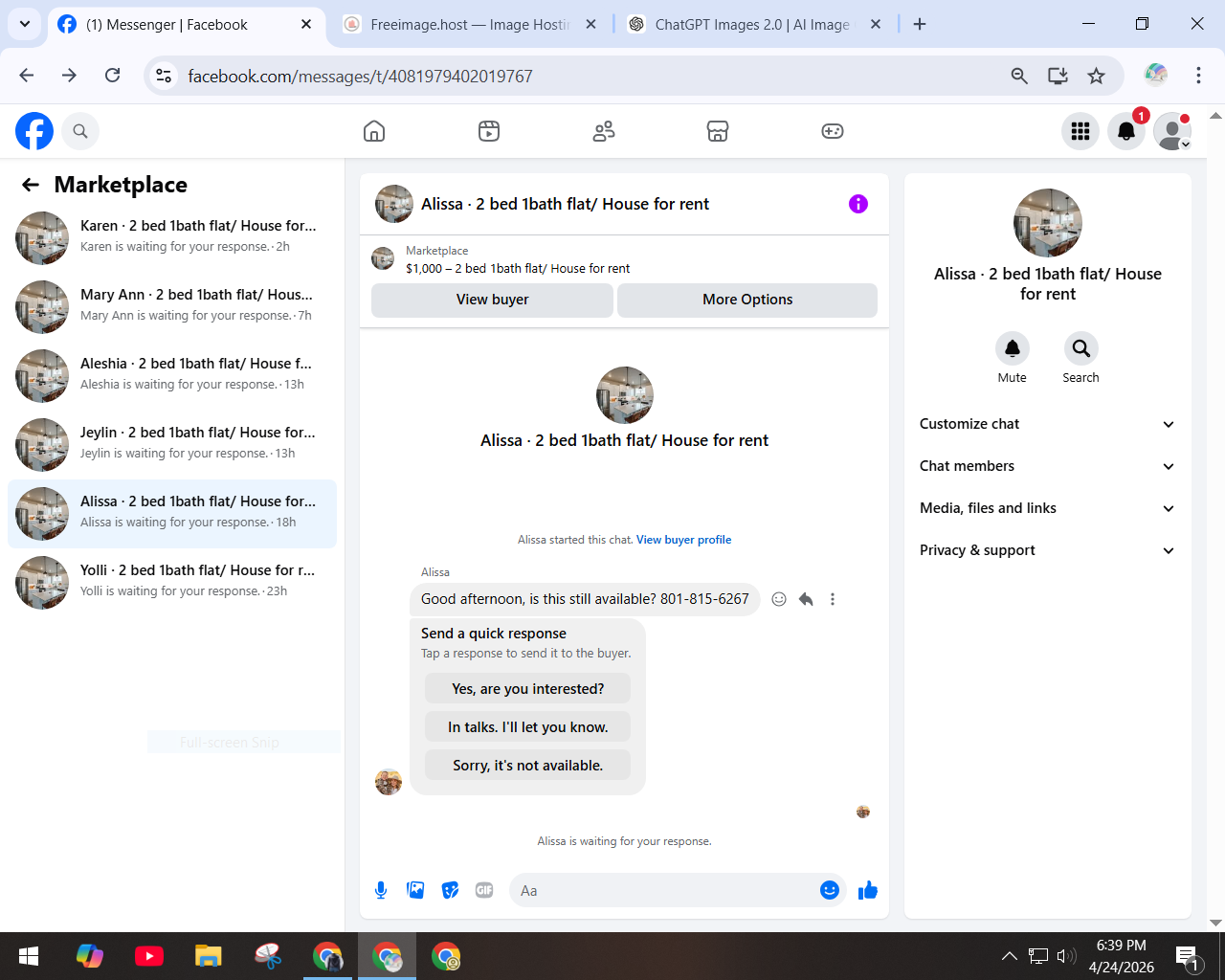
Task: Choose a GIF from composer
Action: [x=484, y=890]
